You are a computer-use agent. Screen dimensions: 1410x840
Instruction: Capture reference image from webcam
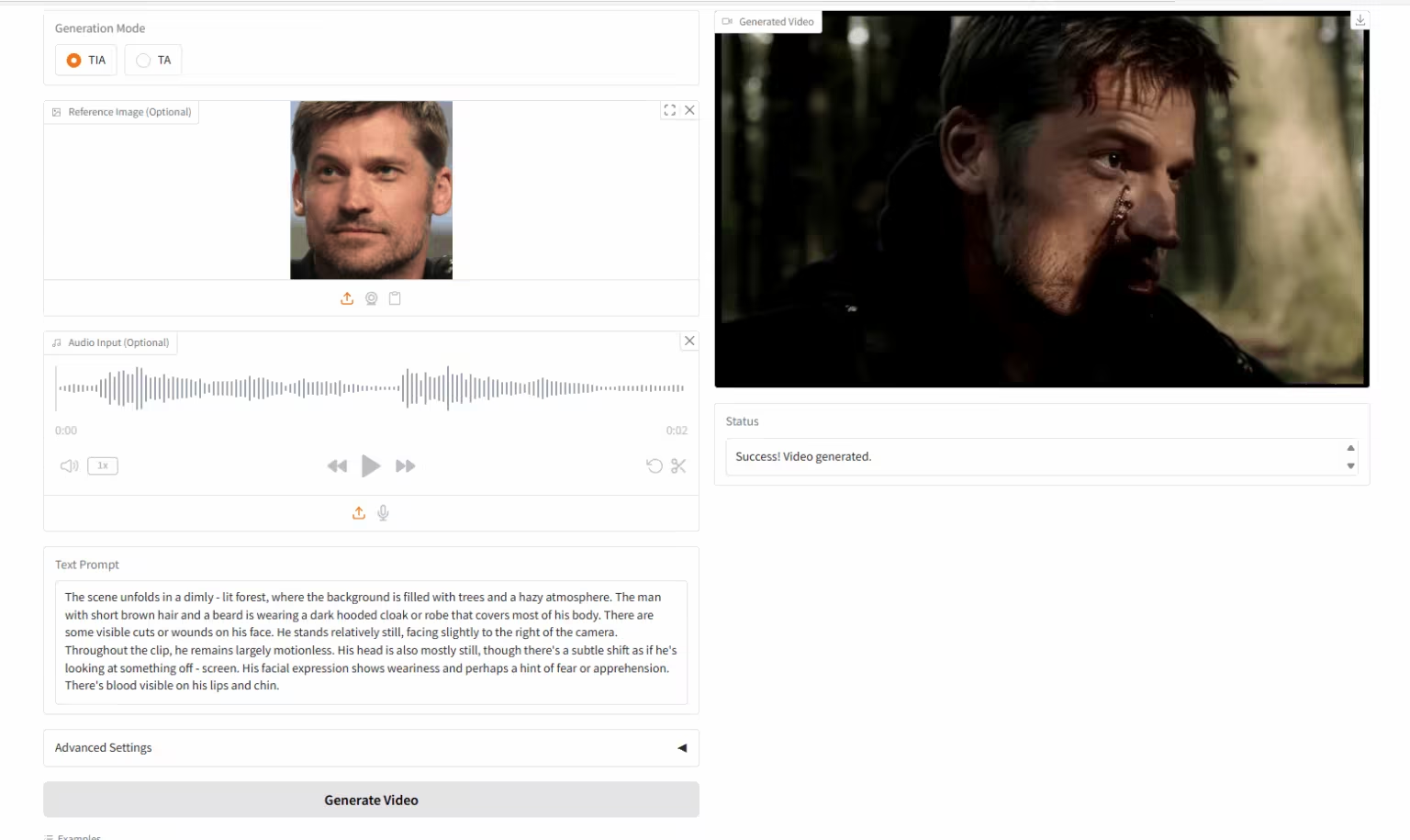(371, 298)
